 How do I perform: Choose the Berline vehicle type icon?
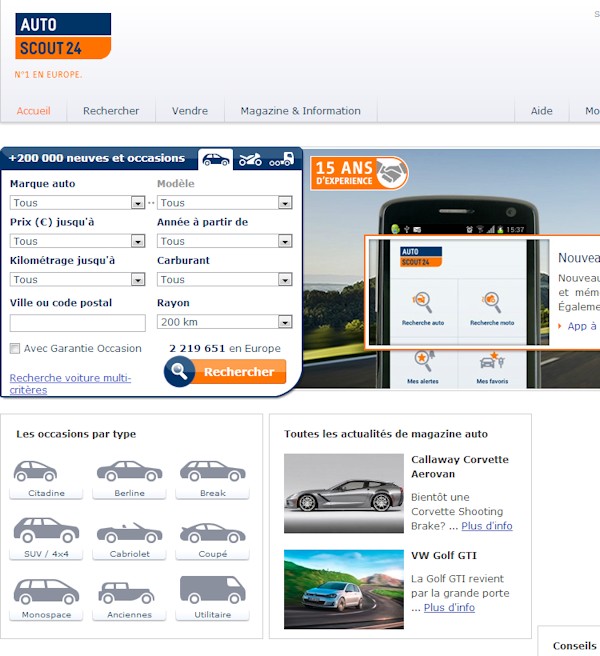(x=129, y=472)
